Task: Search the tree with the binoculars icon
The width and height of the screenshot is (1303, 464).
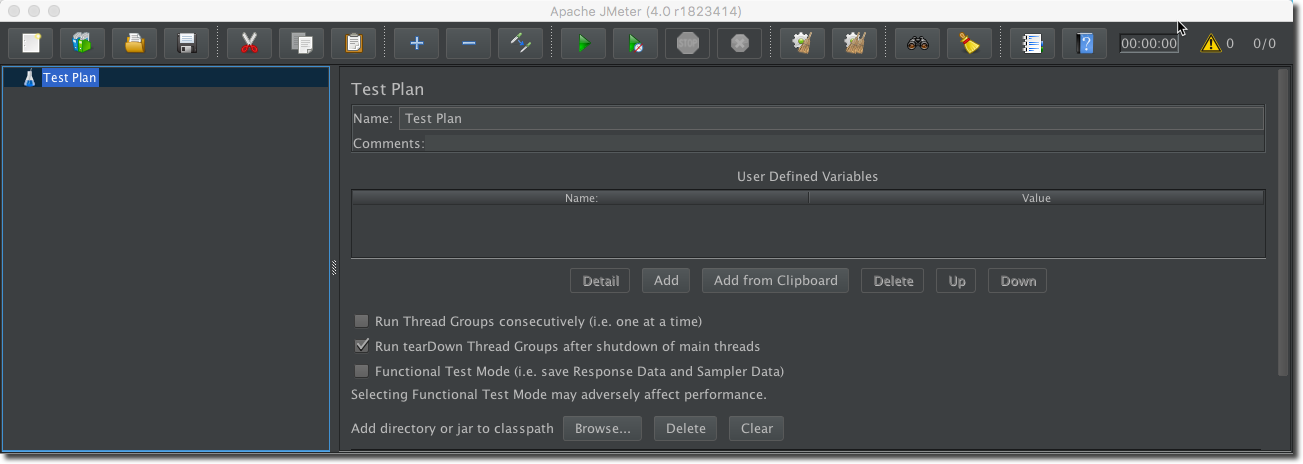Action: pos(917,43)
